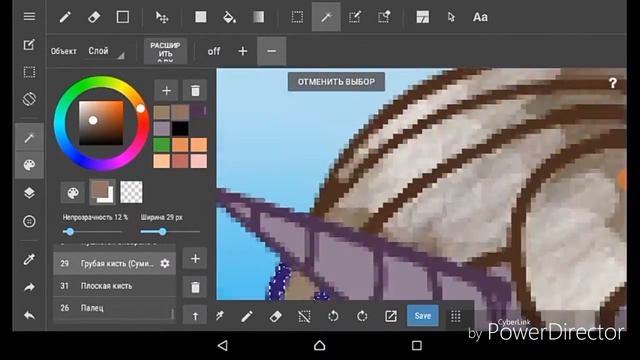Add current color to palette
Viewport: 640px width, 360px height.
(166, 91)
